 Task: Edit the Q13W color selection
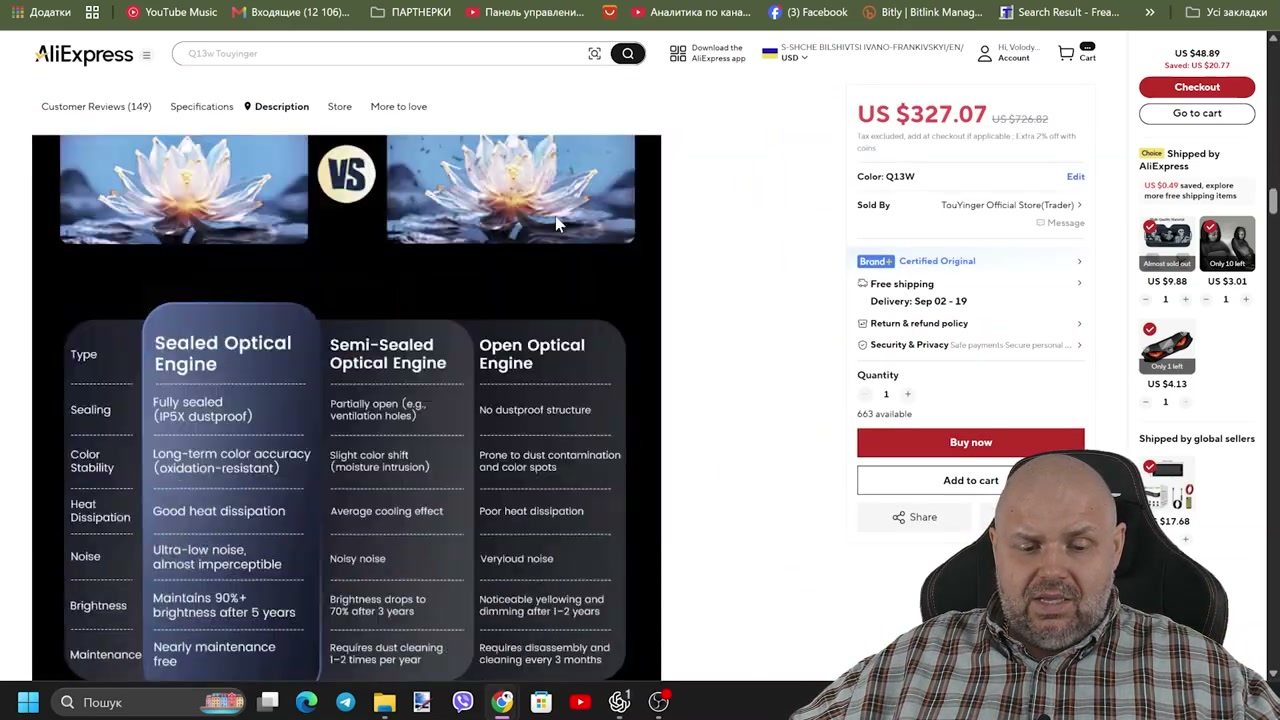(1075, 177)
